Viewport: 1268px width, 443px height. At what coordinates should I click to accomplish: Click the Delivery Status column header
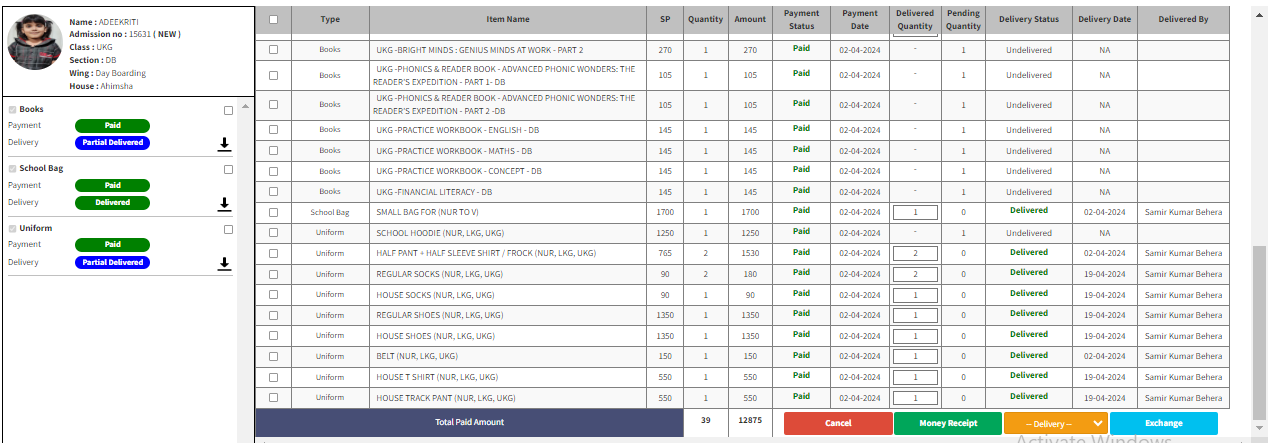coord(1028,19)
